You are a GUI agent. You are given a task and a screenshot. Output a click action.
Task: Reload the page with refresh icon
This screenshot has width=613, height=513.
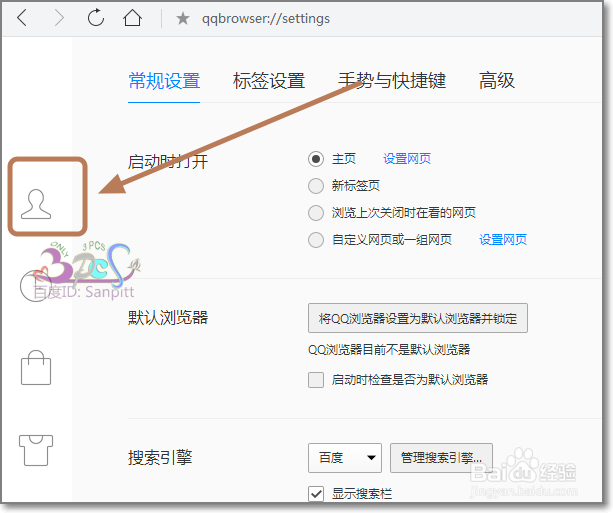click(x=96, y=18)
